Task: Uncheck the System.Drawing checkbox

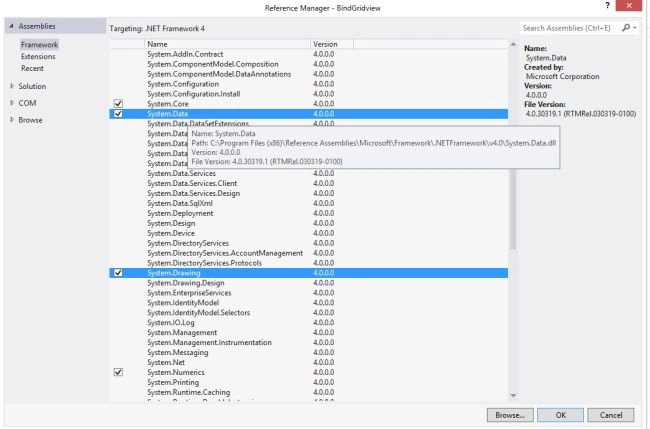Action: point(118,273)
